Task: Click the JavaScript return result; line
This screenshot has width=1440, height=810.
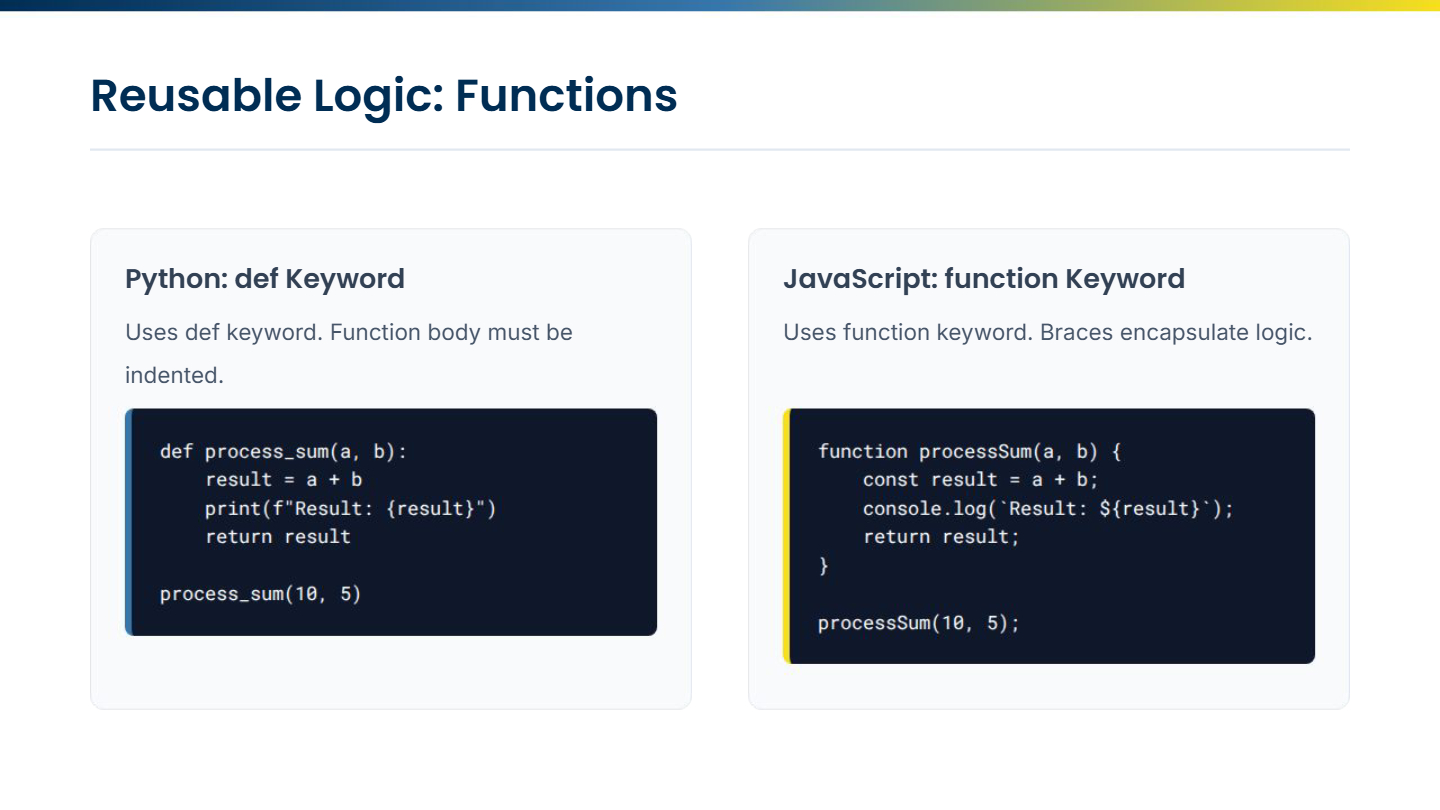Action: coord(941,537)
